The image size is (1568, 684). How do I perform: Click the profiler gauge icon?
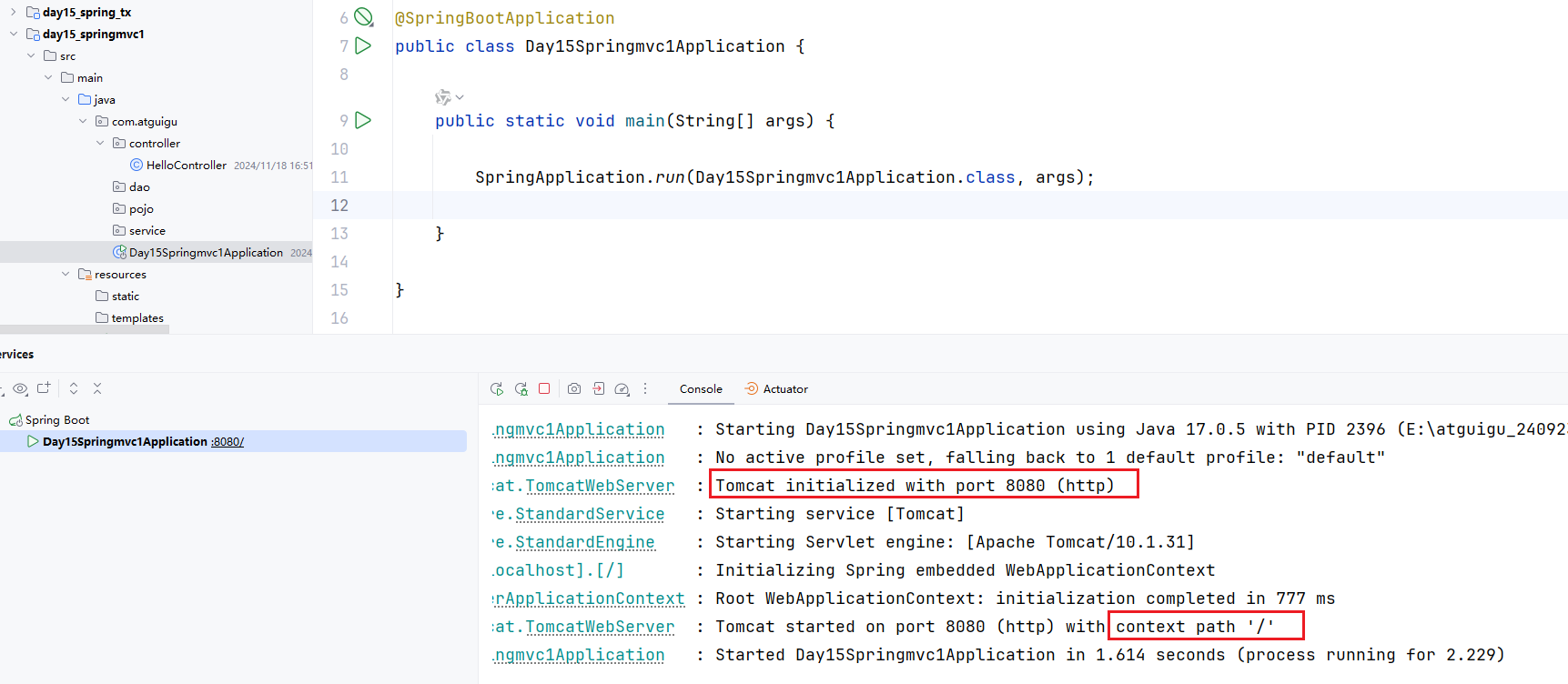click(622, 388)
